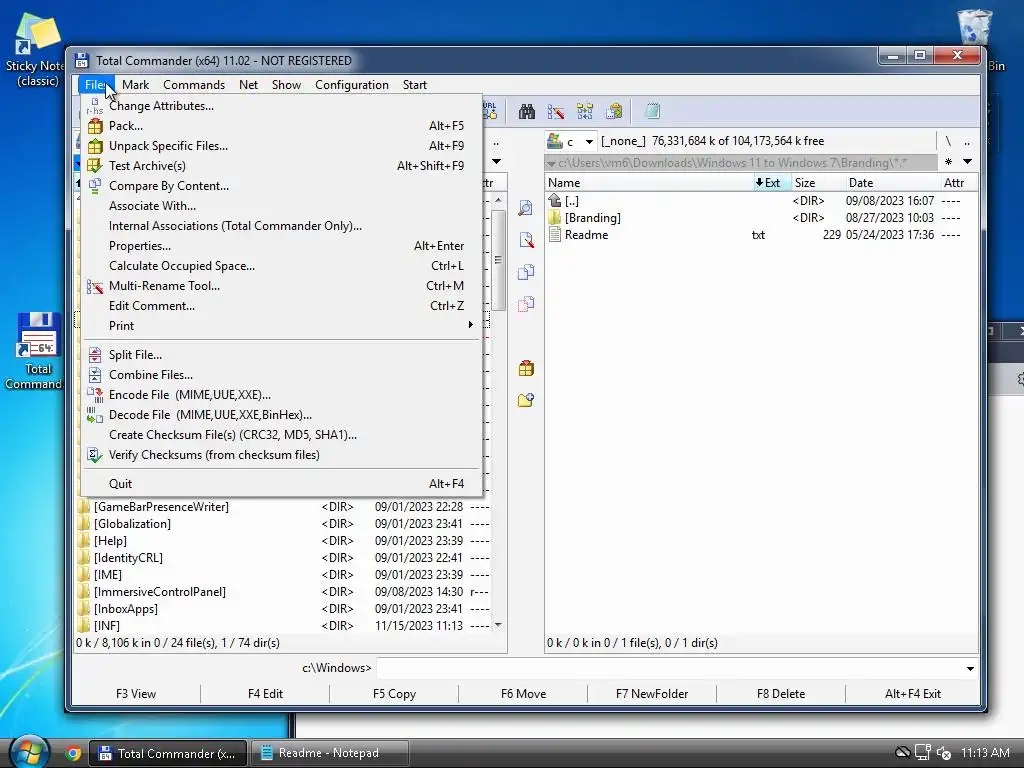The height and width of the screenshot is (768, 1024).
Task: Open the Start menu of Total Commander
Action: point(415,85)
